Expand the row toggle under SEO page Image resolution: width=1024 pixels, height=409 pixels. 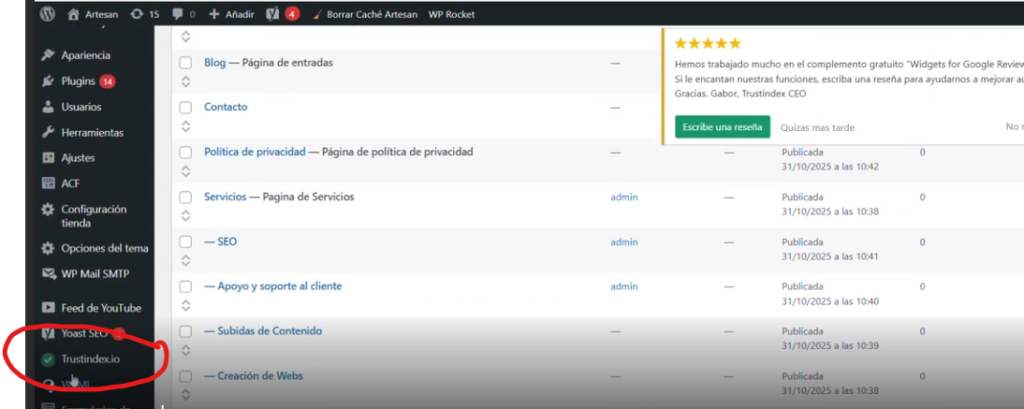click(185, 262)
